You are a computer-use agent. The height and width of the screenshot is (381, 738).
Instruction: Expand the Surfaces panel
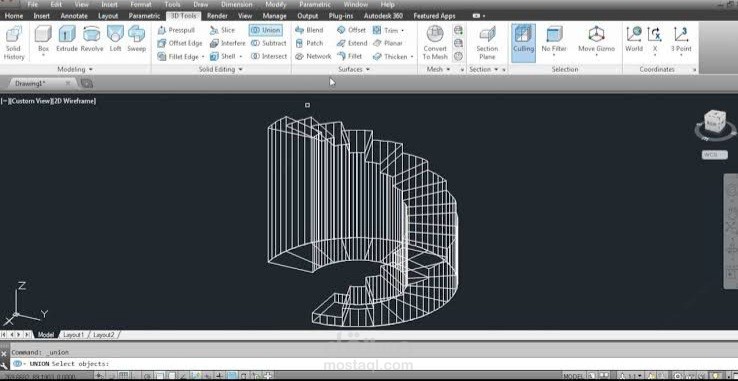tap(354, 69)
